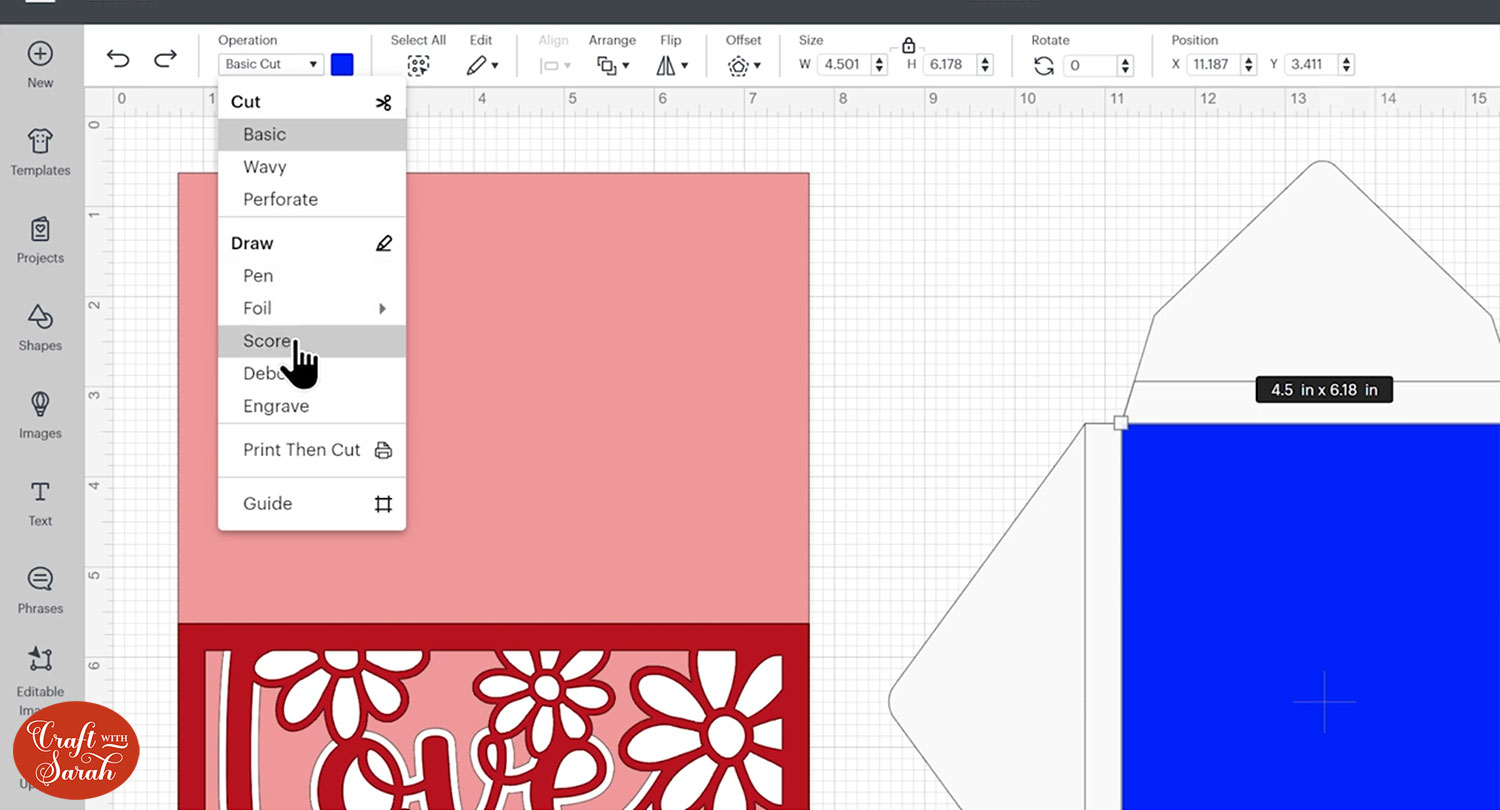
Task: Select the Text tool in sidebar
Action: point(40,503)
